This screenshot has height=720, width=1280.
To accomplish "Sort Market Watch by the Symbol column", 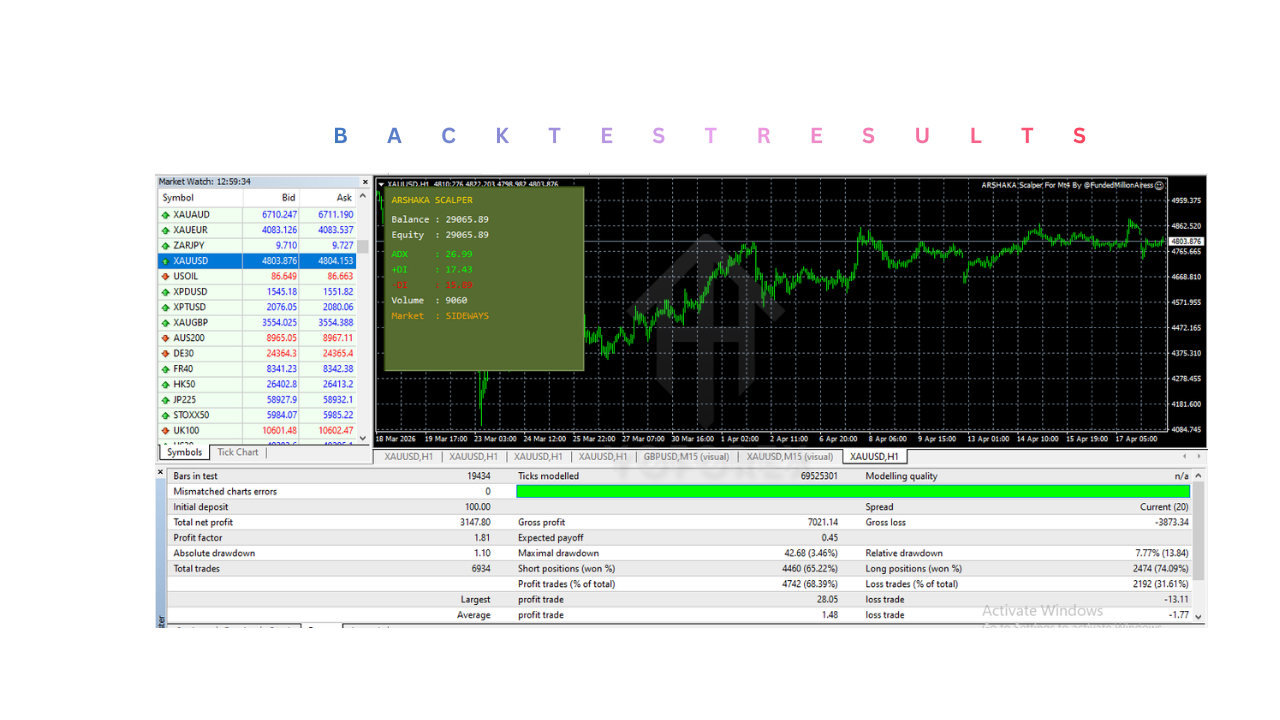I will pyautogui.click(x=178, y=197).
